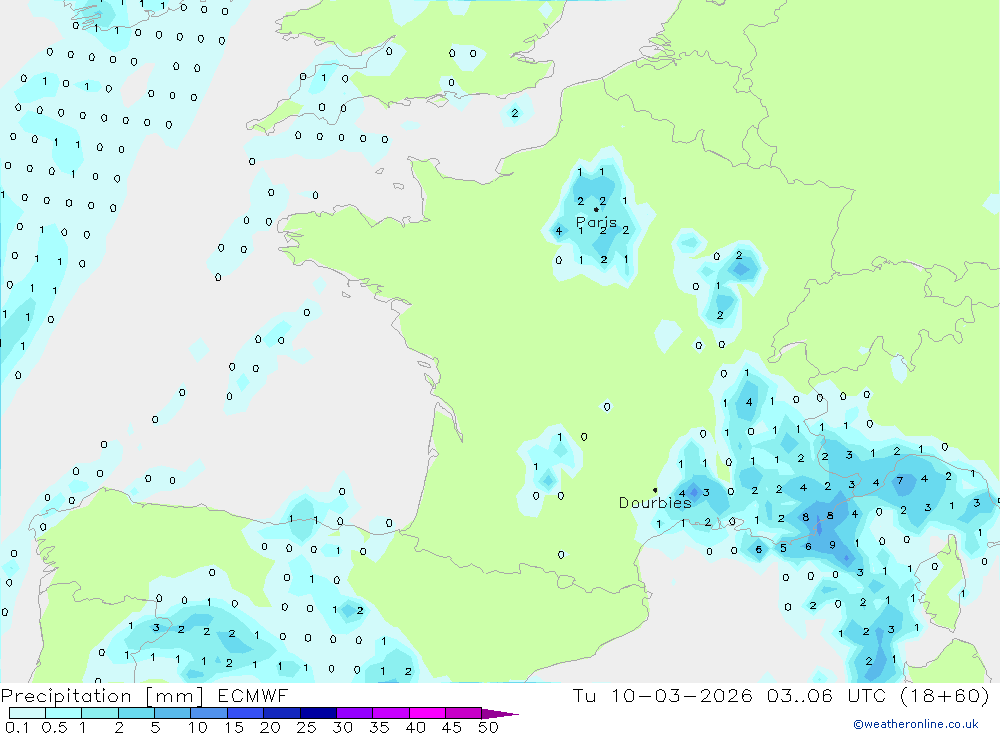Click the Paris city label
Image resolution: width=1000 pixels, height=733 pixels.
point(596,222)
